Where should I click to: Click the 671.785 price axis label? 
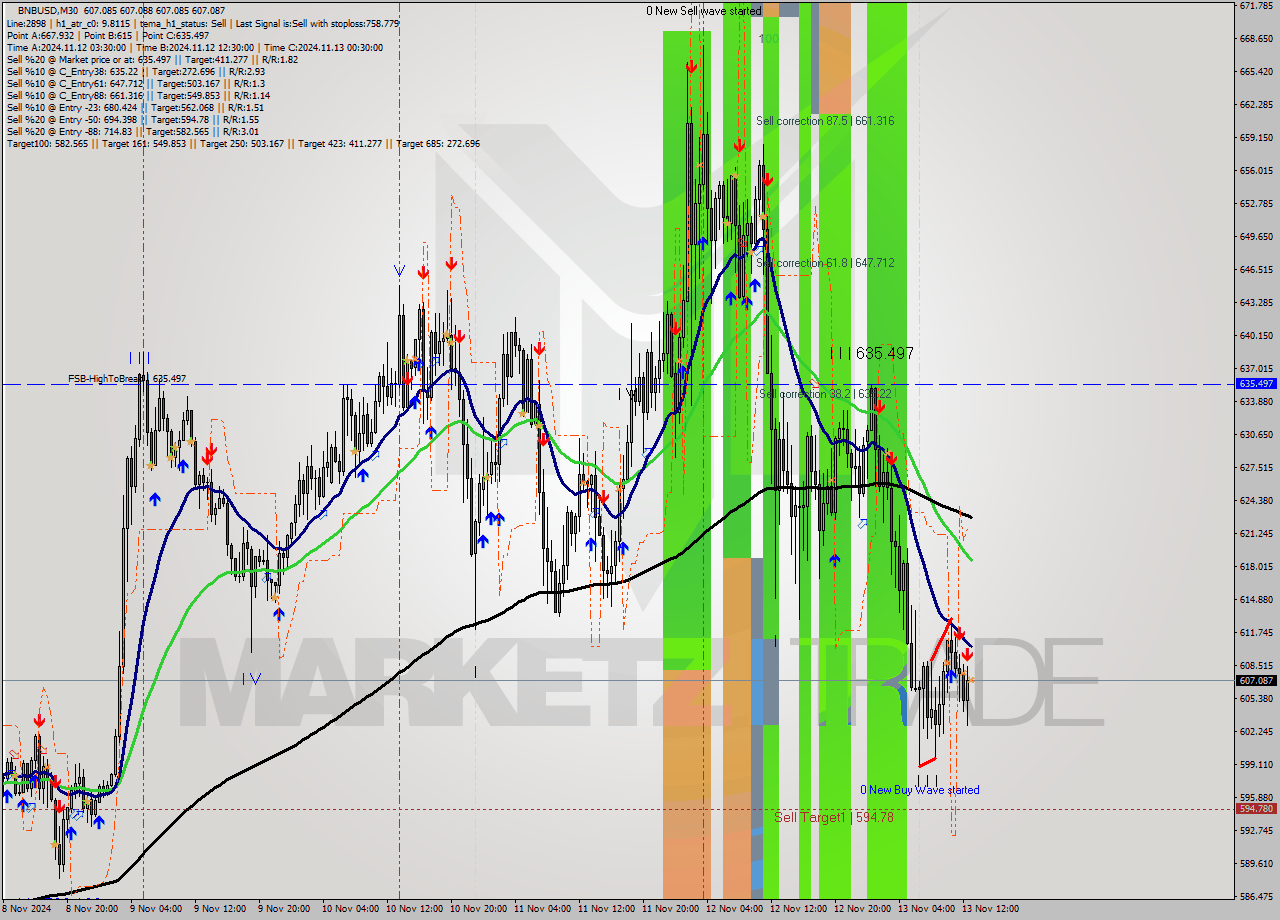click(1255, 6)
